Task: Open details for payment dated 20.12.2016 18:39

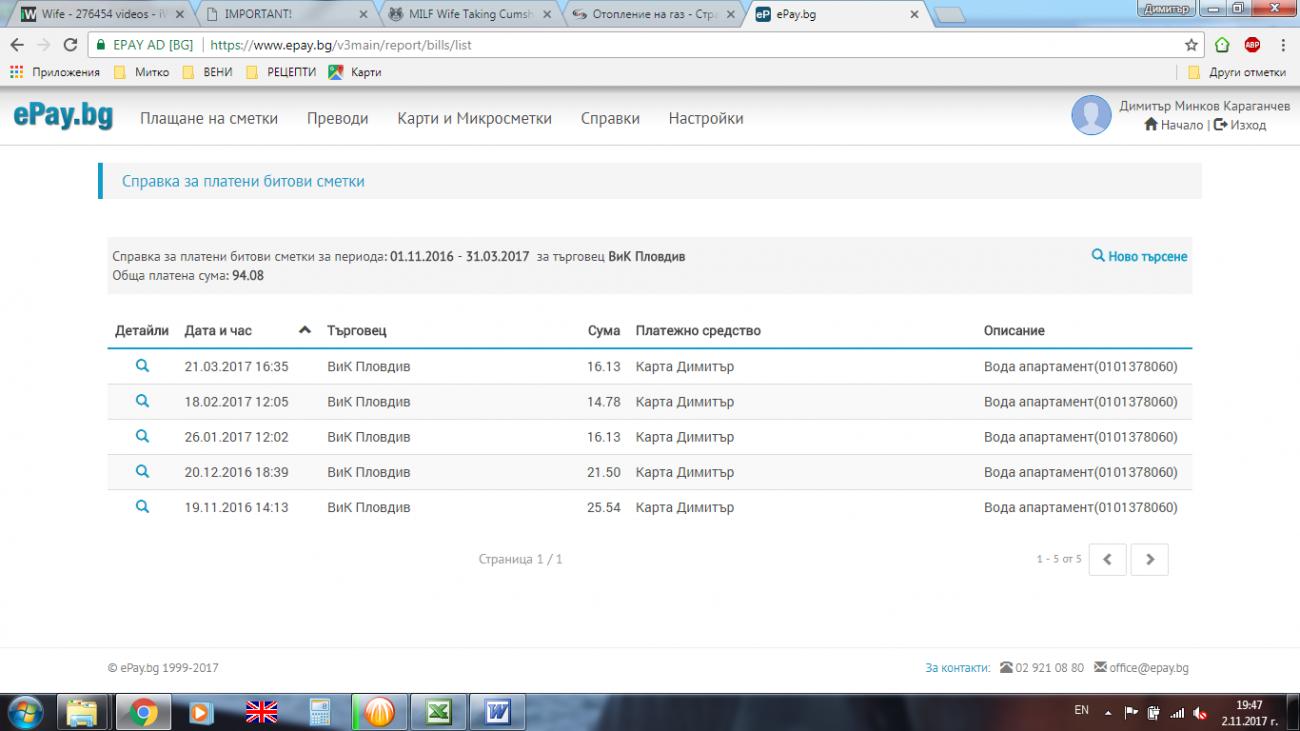Action: tap(142, 471)
